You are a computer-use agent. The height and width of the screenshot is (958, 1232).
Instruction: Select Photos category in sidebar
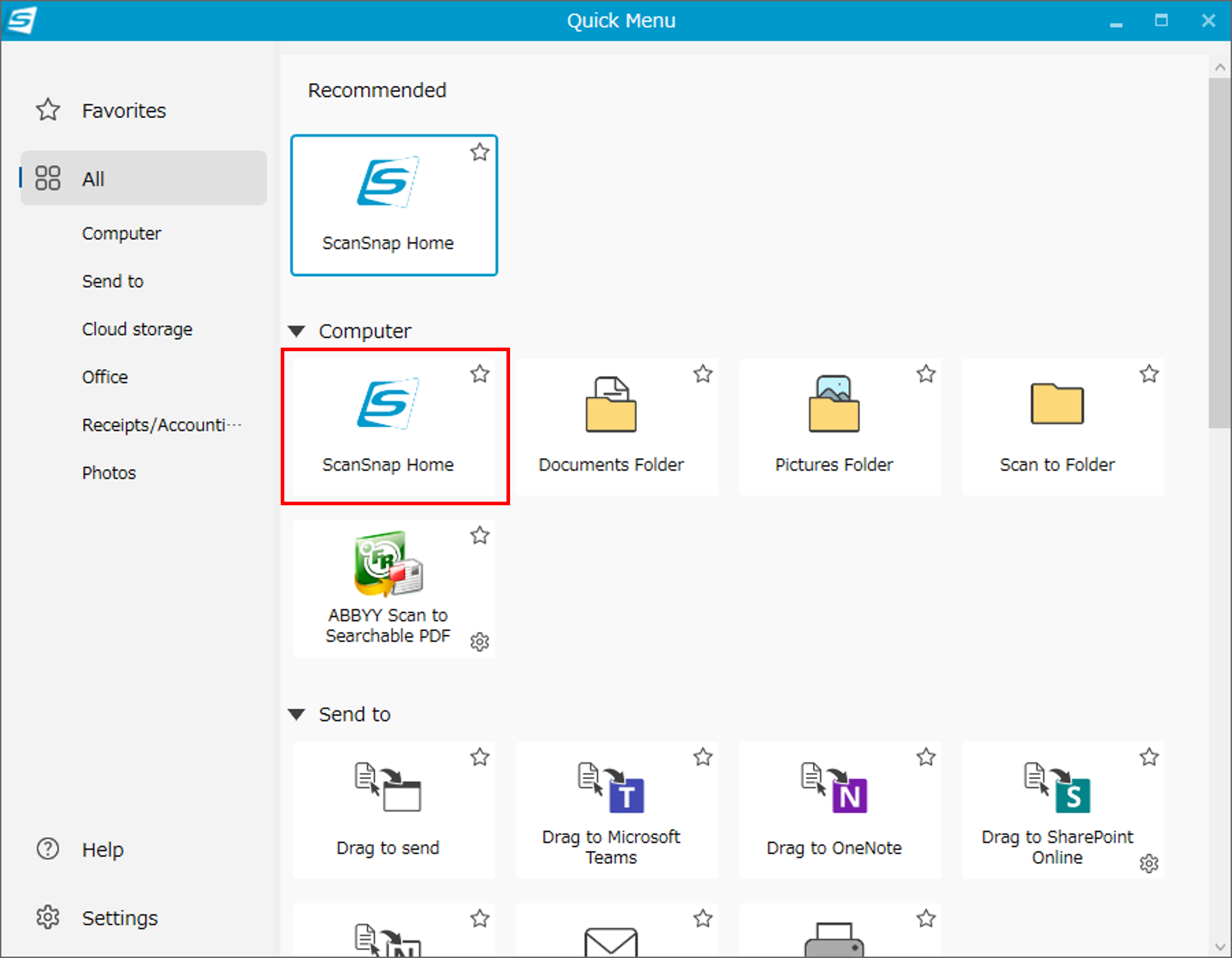[x=109, y=473]
